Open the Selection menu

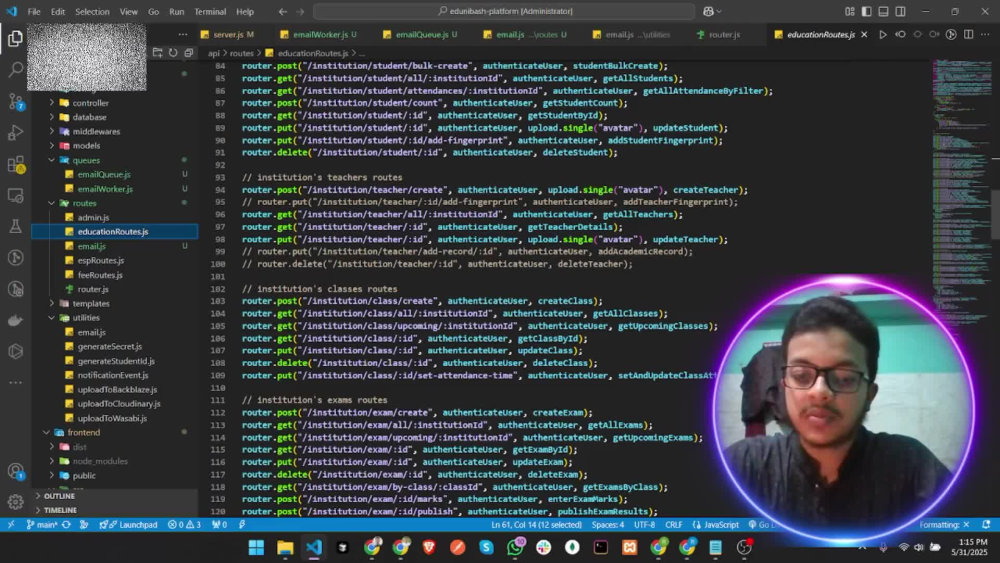point(92,11)
